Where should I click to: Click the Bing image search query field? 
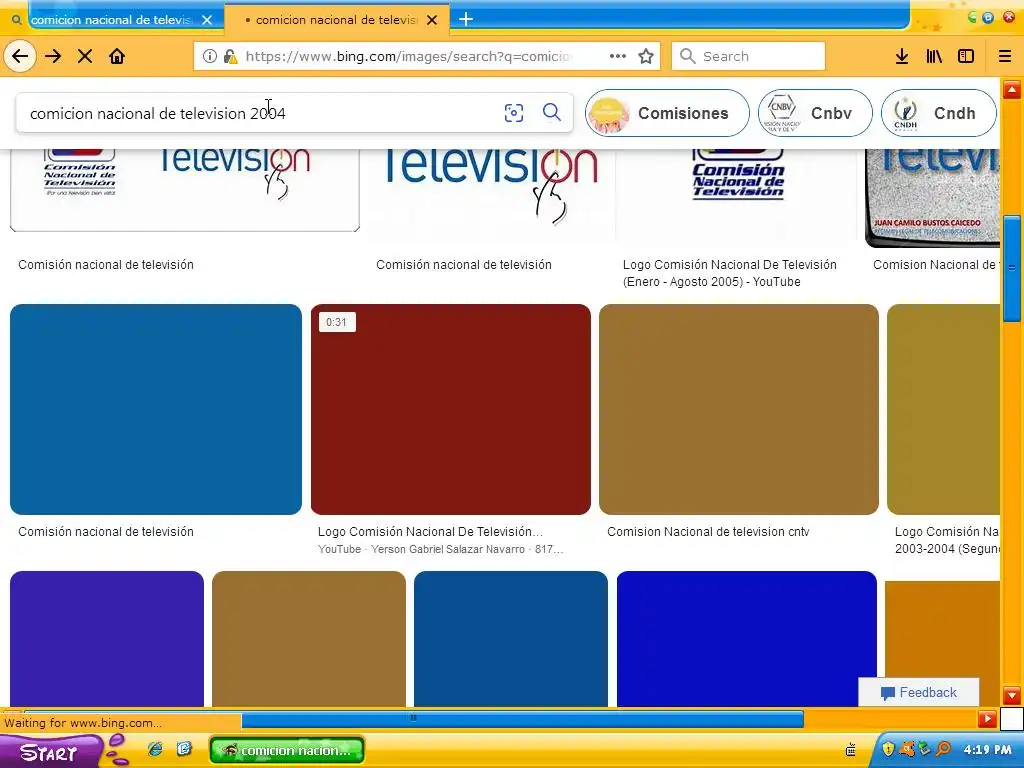pos(261,113)
